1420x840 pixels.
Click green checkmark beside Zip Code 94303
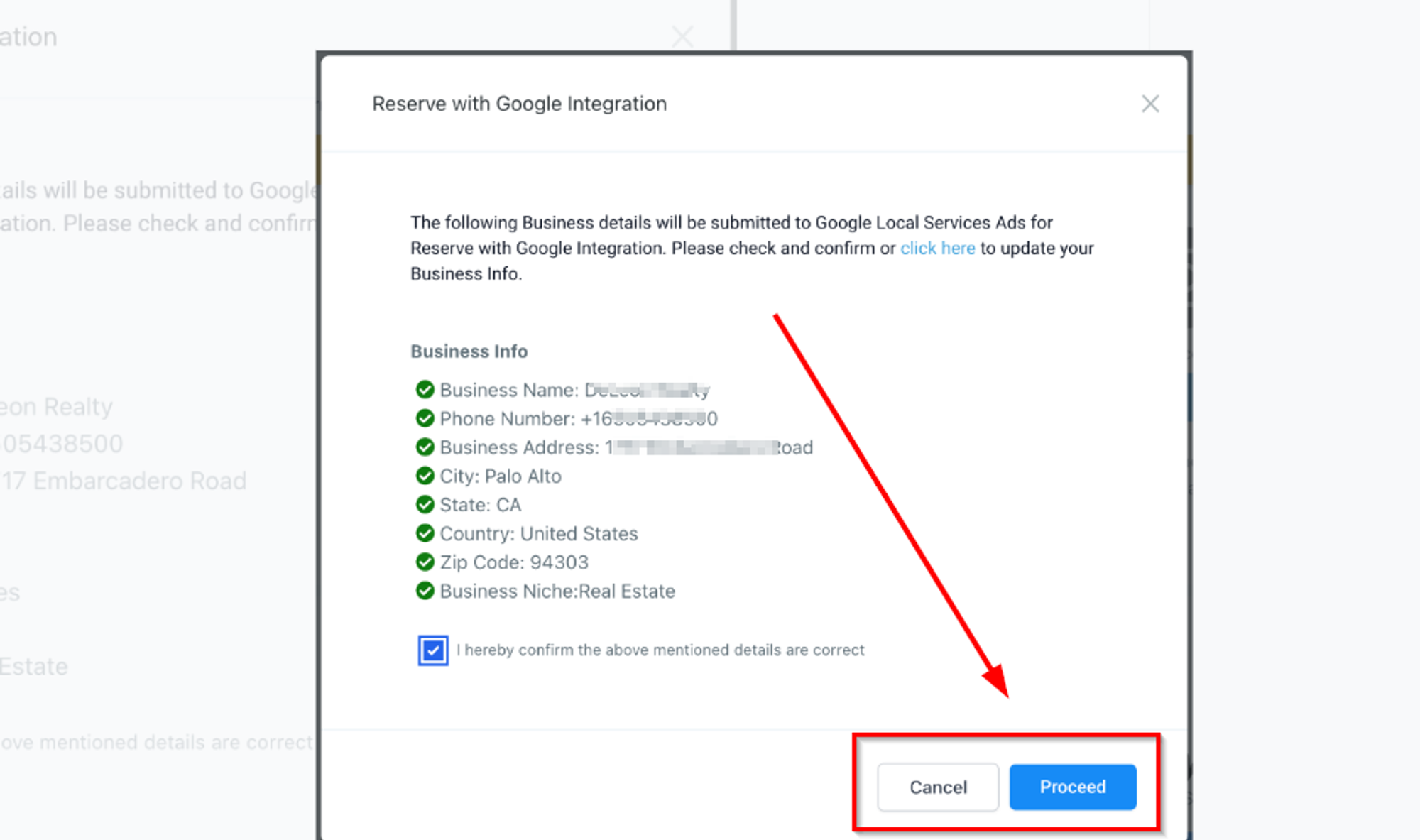tap(425, 562)
